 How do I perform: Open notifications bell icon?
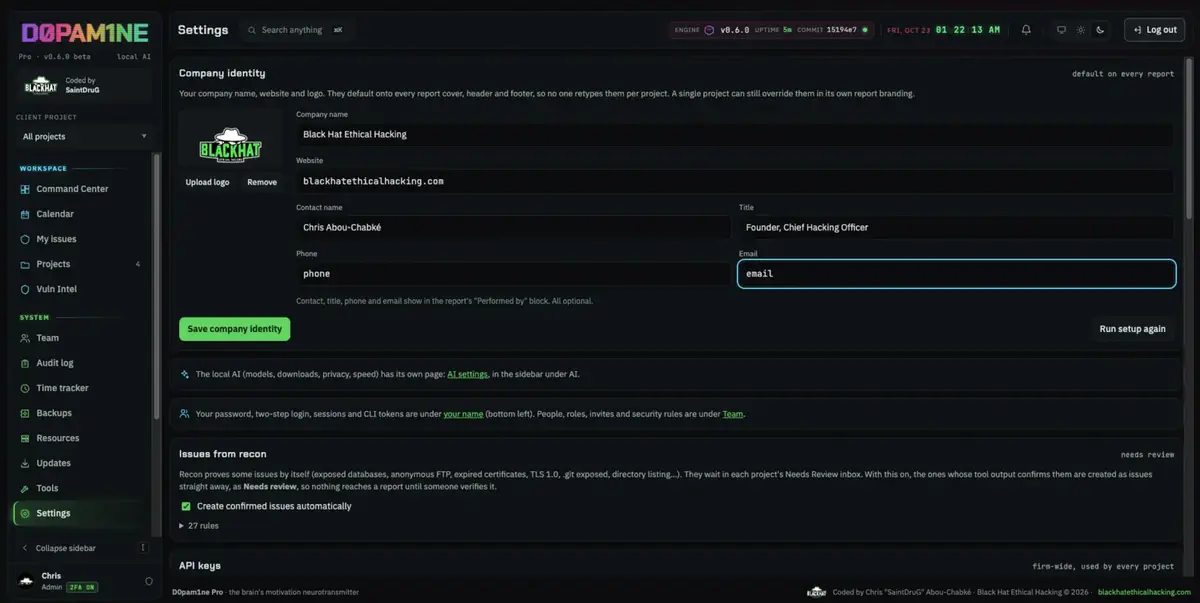(1026, 30)
